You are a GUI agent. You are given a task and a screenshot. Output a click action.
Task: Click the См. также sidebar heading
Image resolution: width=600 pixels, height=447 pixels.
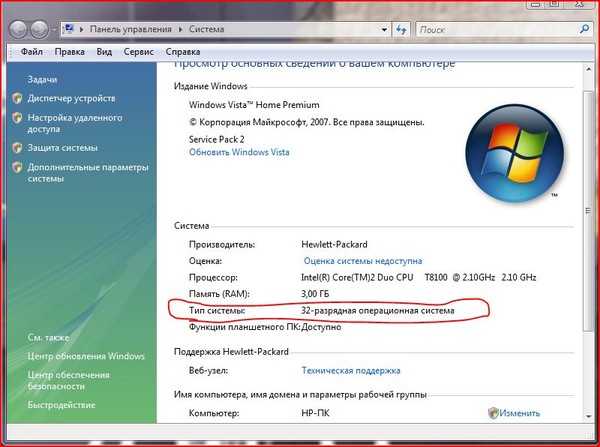tap(49, 338)
